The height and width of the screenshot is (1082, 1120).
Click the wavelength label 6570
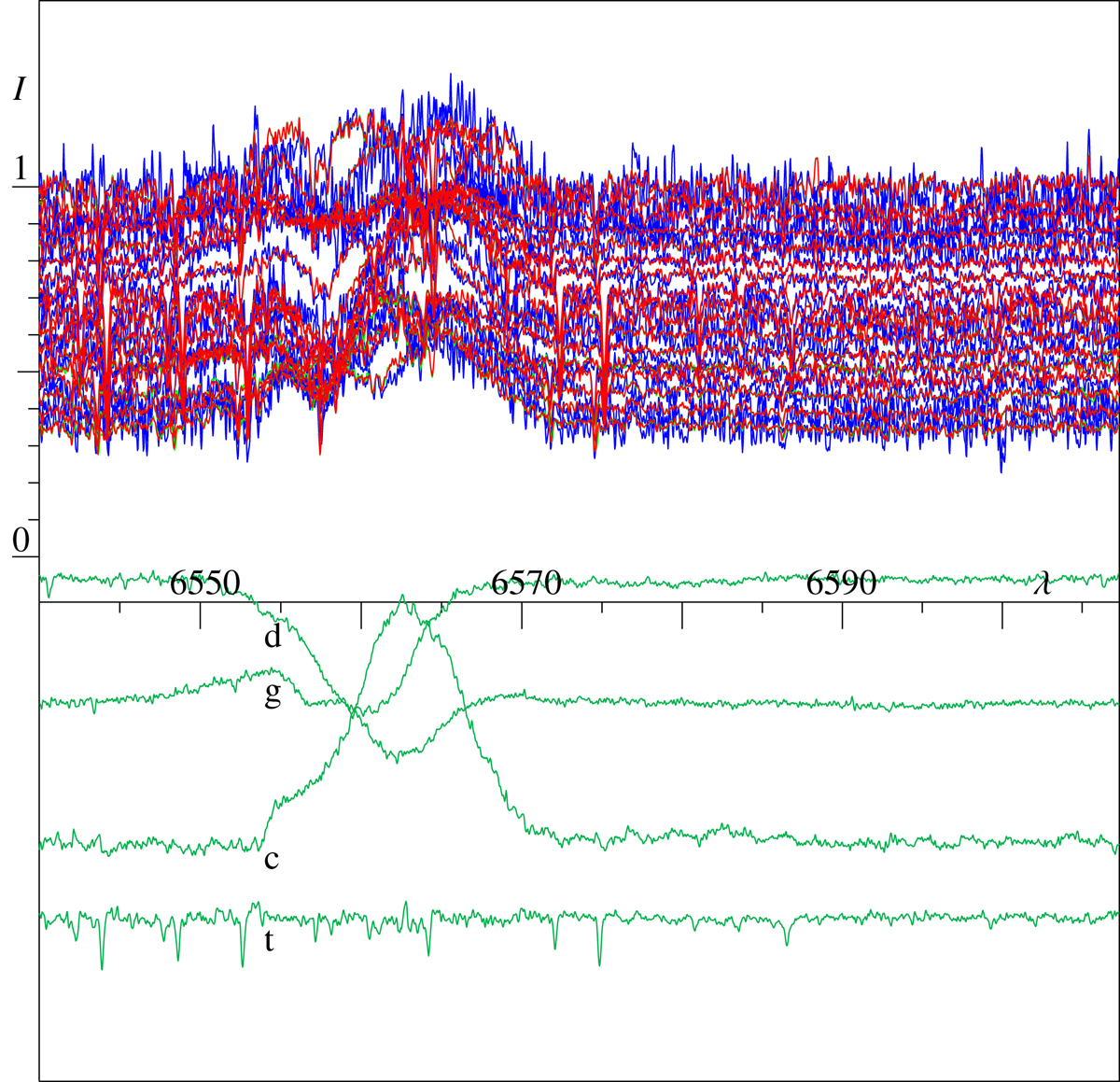(x=526, y=583)
